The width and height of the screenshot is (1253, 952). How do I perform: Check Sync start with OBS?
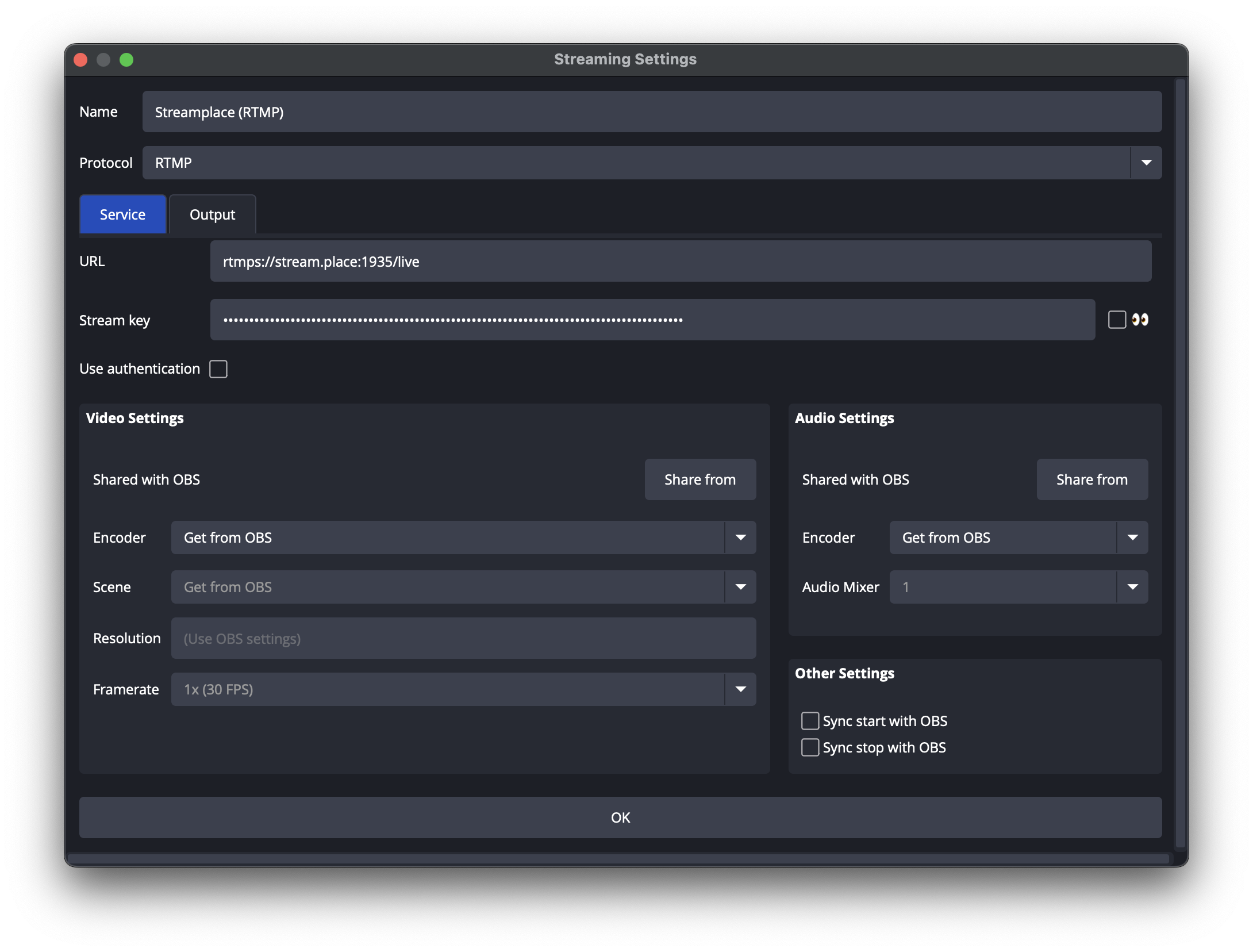(810, 720)
